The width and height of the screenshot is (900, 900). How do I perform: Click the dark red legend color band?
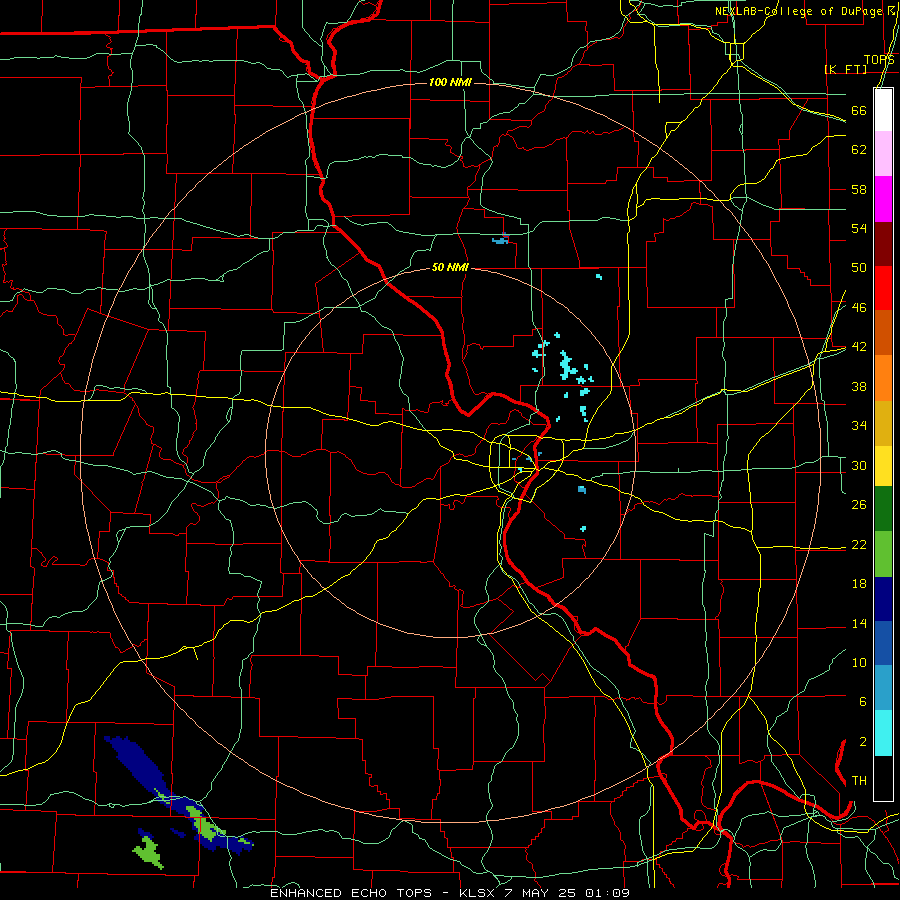pos(883,244)
